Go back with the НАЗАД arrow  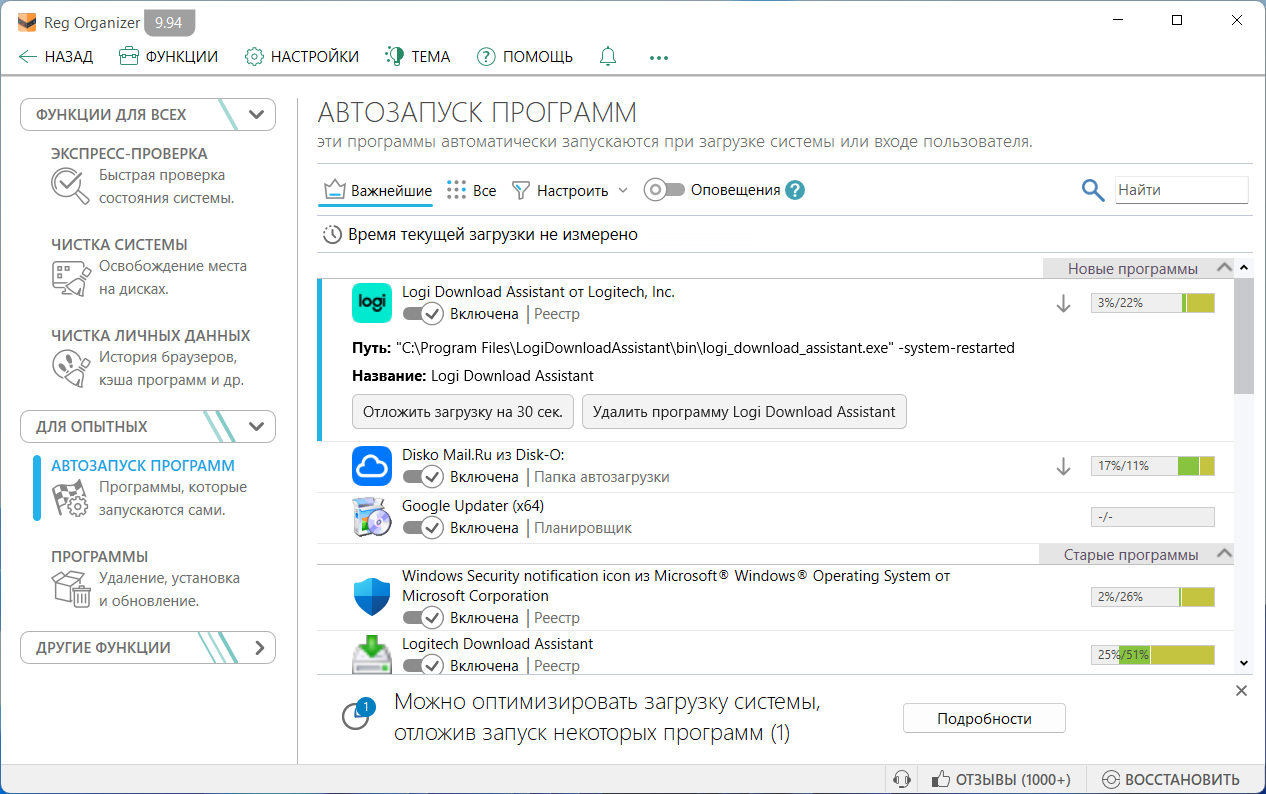(56, 57)
